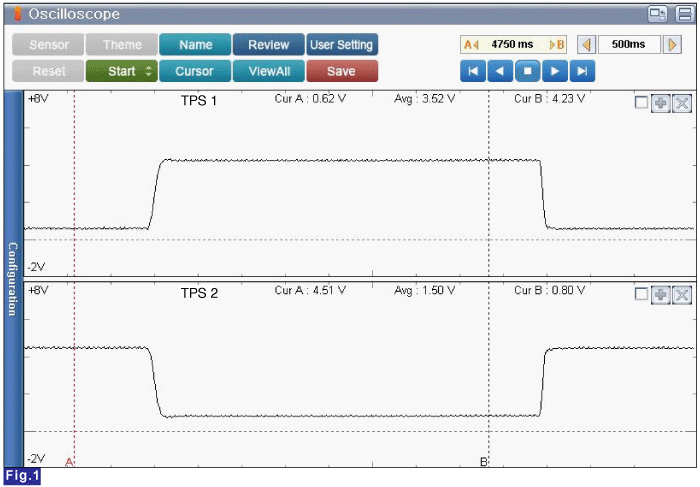This screenshot has height=487, width=700.
Task: Play the recording forward
Action: (x=555, y=71)
